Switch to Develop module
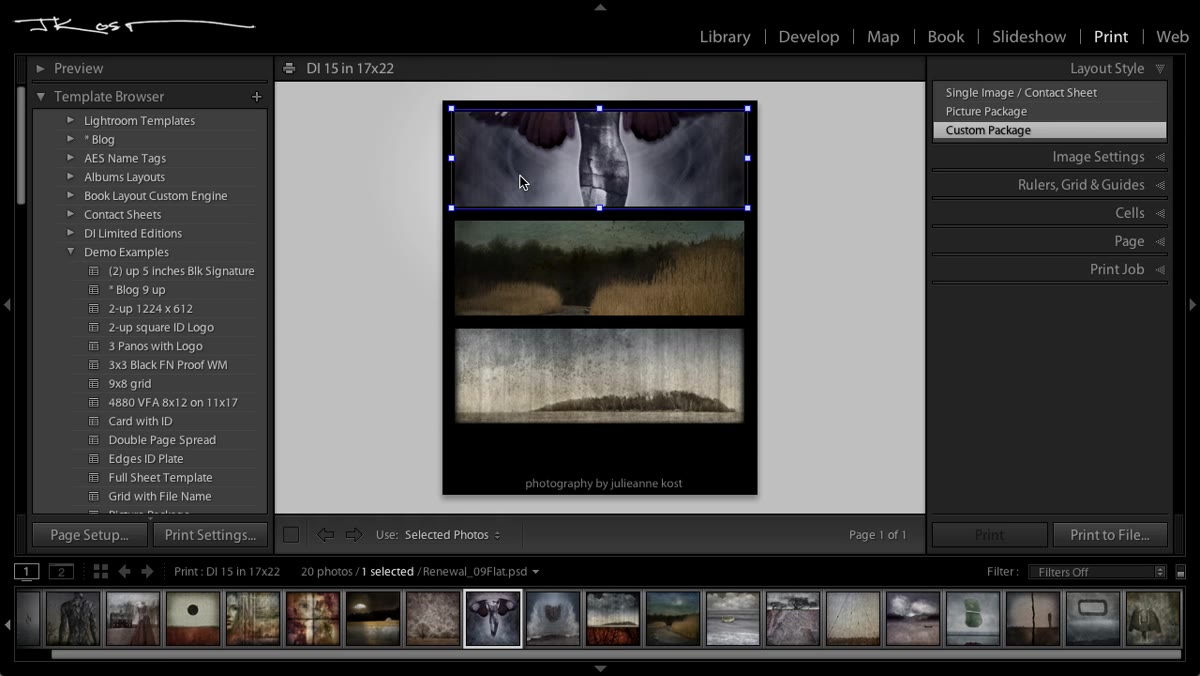Image resolution: width=1200 pixels, height=676 pixels. pyautogui.click(x=809, y=37)
